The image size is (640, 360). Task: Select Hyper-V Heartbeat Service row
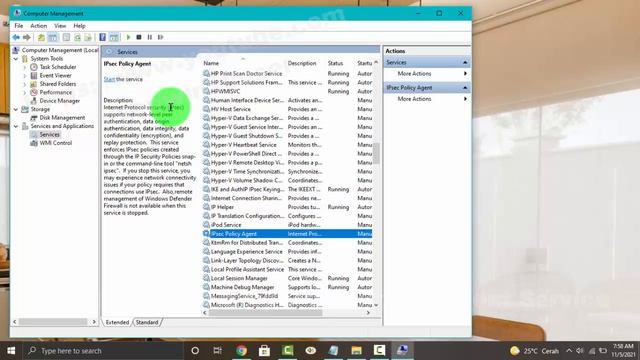coord(287,145)
